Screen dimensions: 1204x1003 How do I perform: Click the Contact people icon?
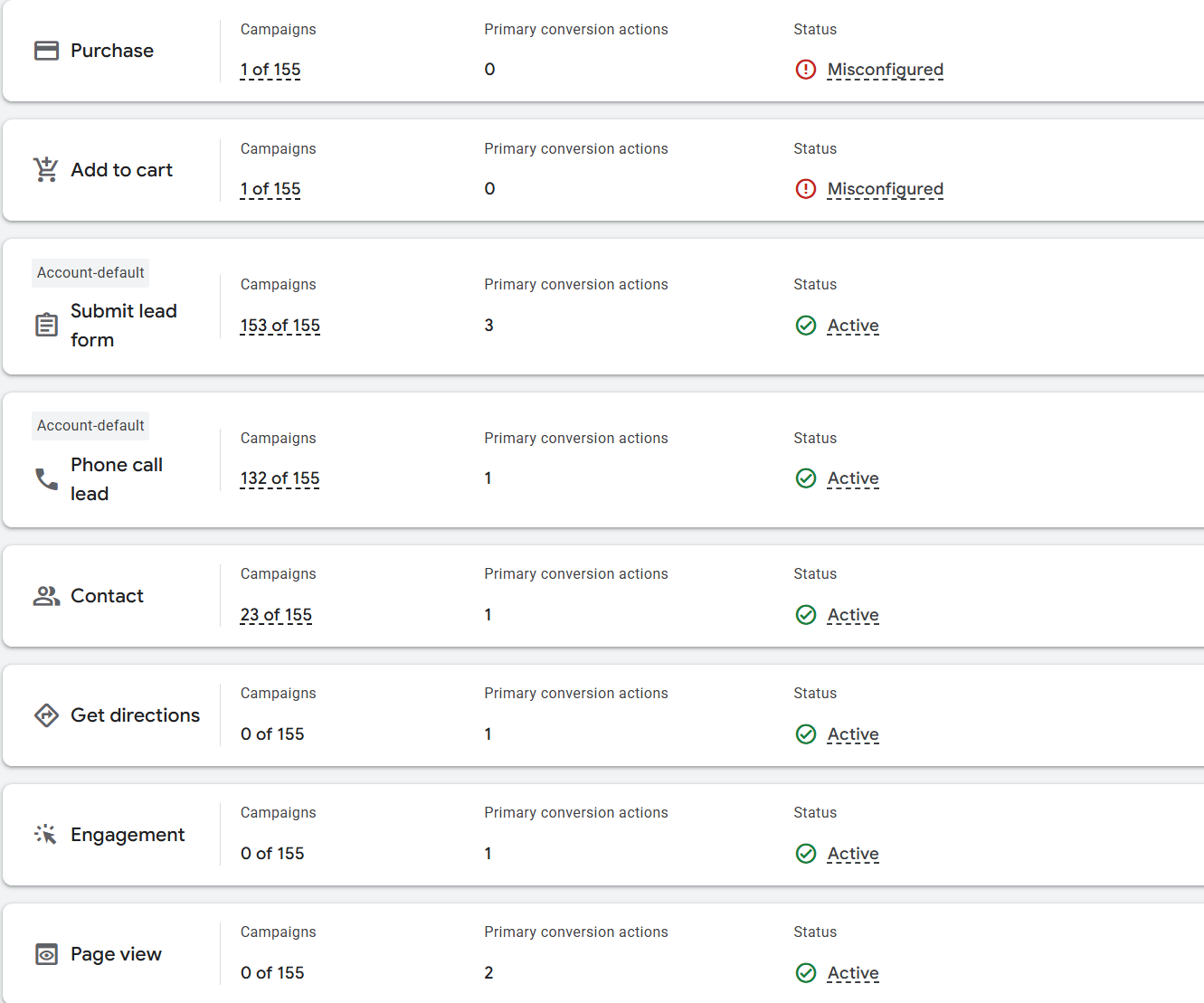46,596
